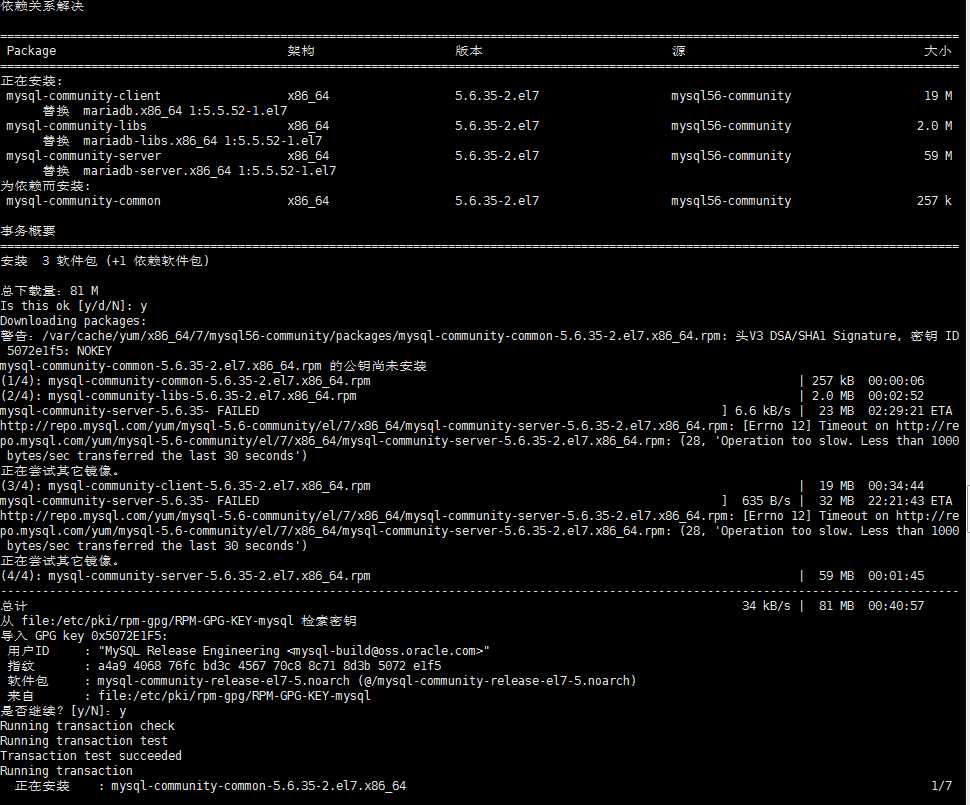Image resolution: width=970 pixels, height=805 pixels.
Task: Click the 'Downloading packages:' line
Action: (x=73, y=321)
